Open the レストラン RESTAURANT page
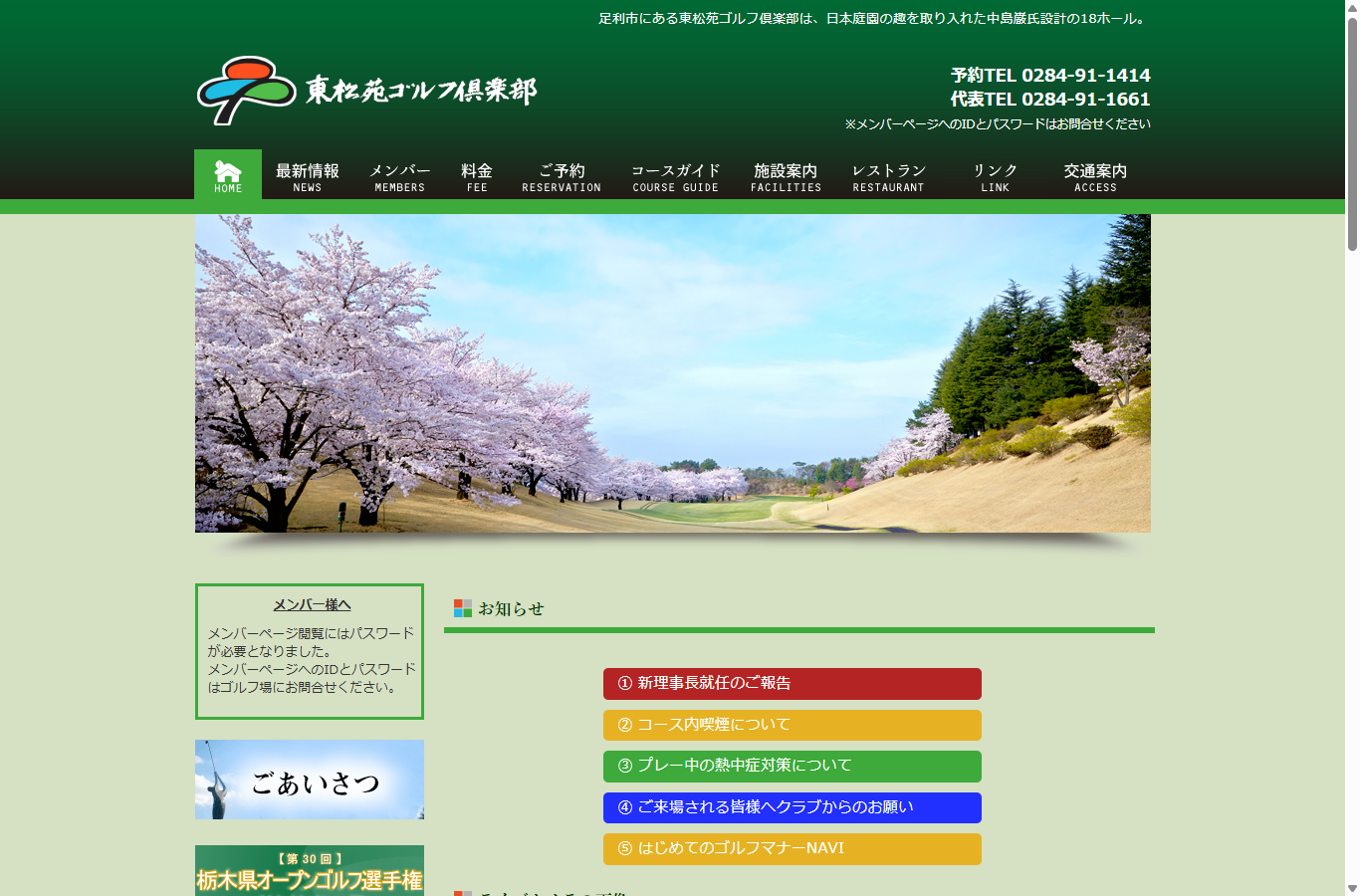 (888, 177)
